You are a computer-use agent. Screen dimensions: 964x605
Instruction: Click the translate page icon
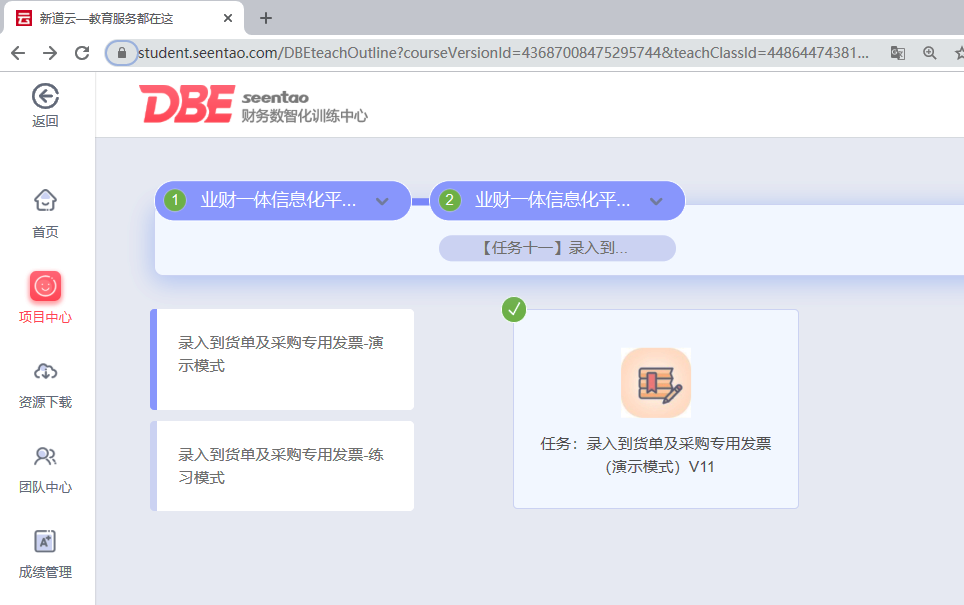[898, 53]
